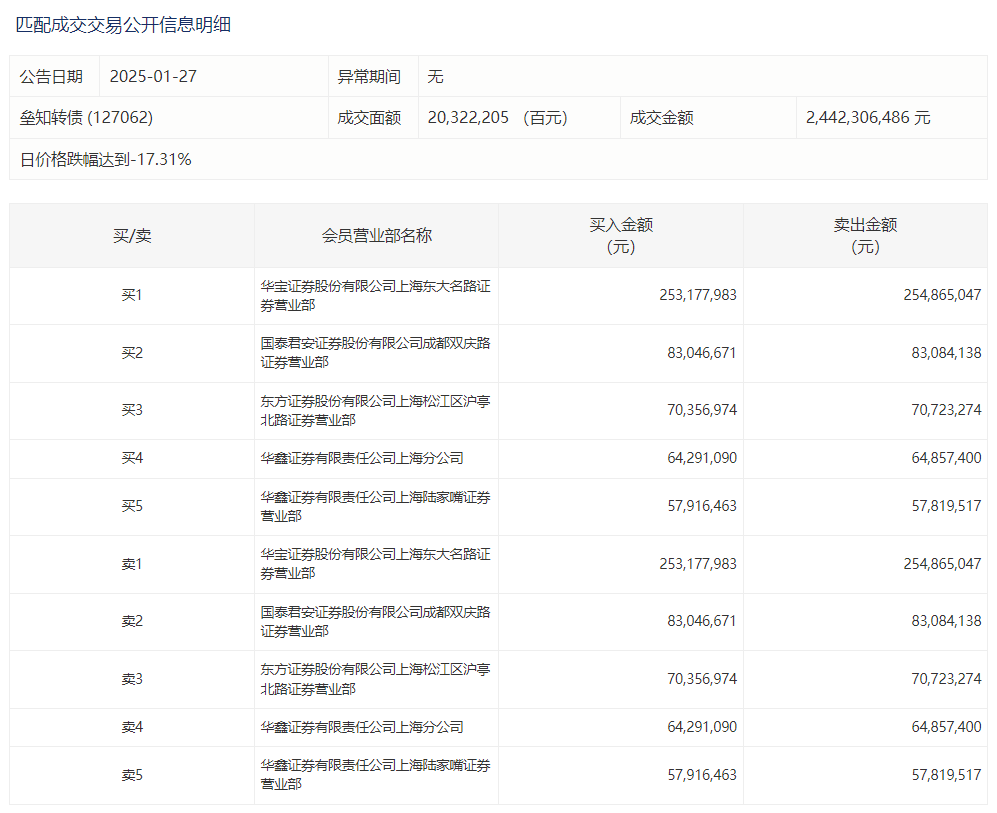Click the 买入金额 (元) column header
The width and height of the screenshot is (997, 813).
coord(621,236)
